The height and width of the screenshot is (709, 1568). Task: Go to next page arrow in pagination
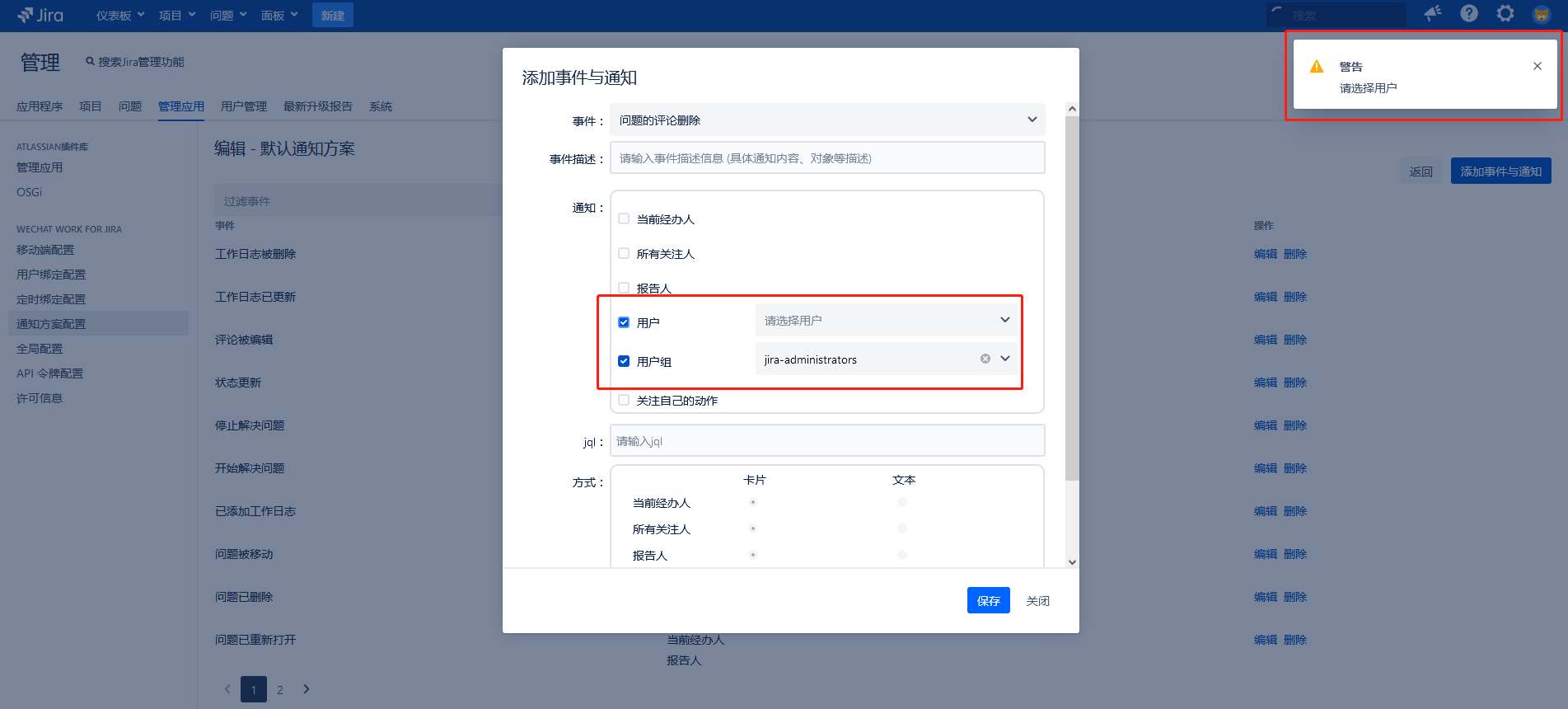pos(307,689)
